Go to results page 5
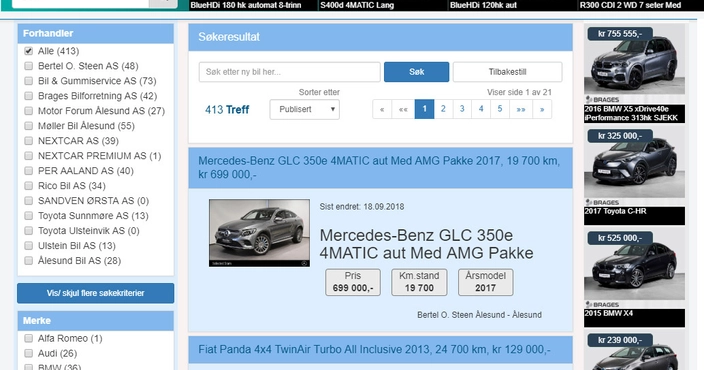Viewport: 704px width, 370px height. (x=500, y=109)
